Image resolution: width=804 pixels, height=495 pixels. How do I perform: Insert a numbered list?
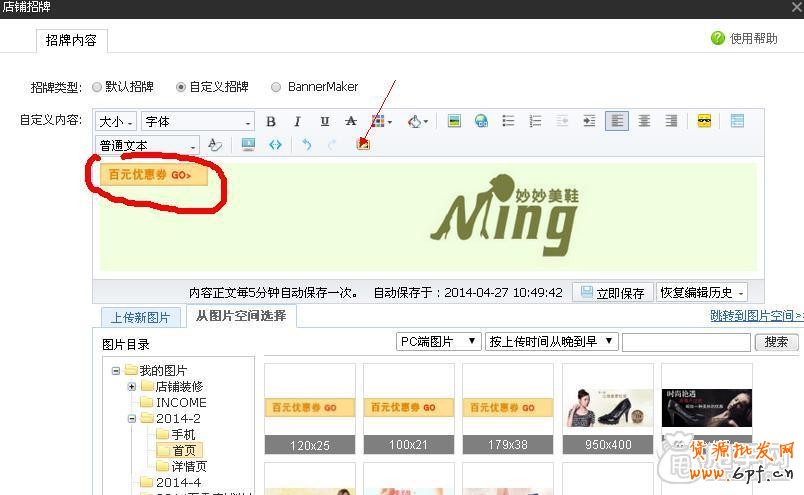(x=535, y=121)
